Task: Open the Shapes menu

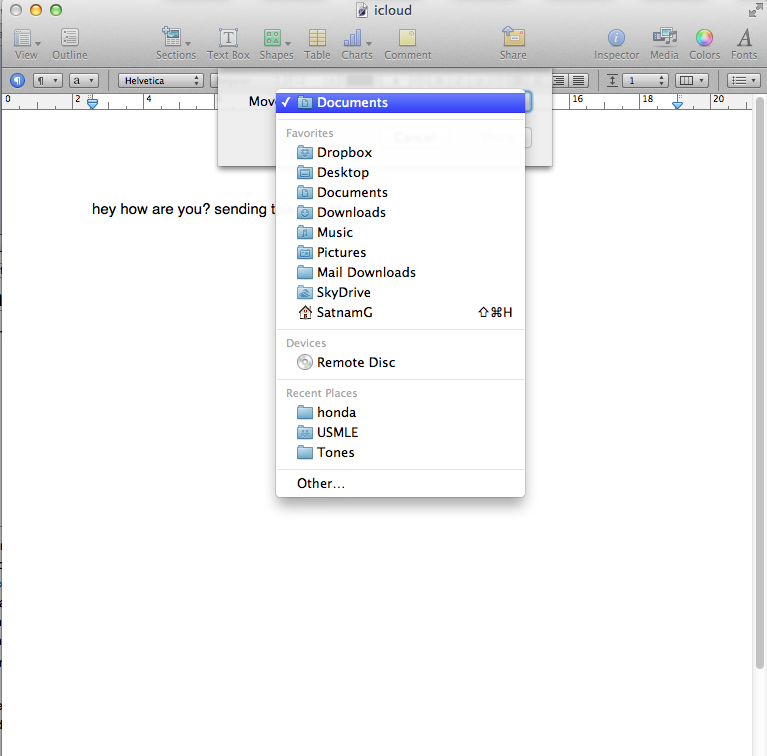Action: coord(276,43)
